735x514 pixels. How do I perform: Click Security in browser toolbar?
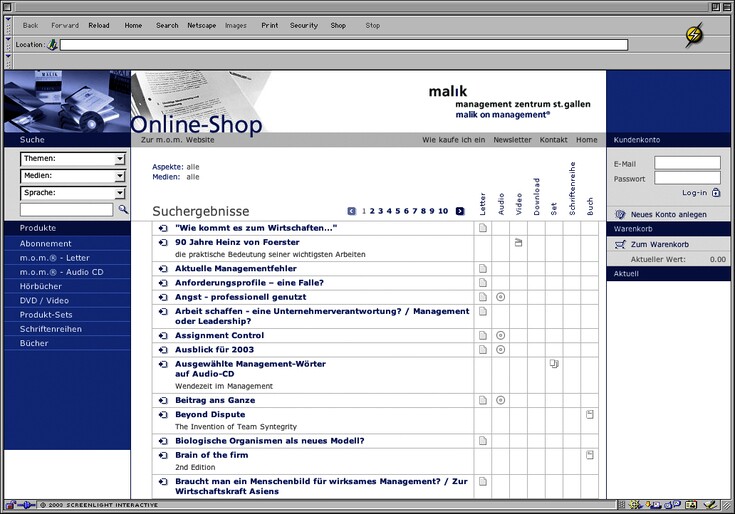pos(304,26)
